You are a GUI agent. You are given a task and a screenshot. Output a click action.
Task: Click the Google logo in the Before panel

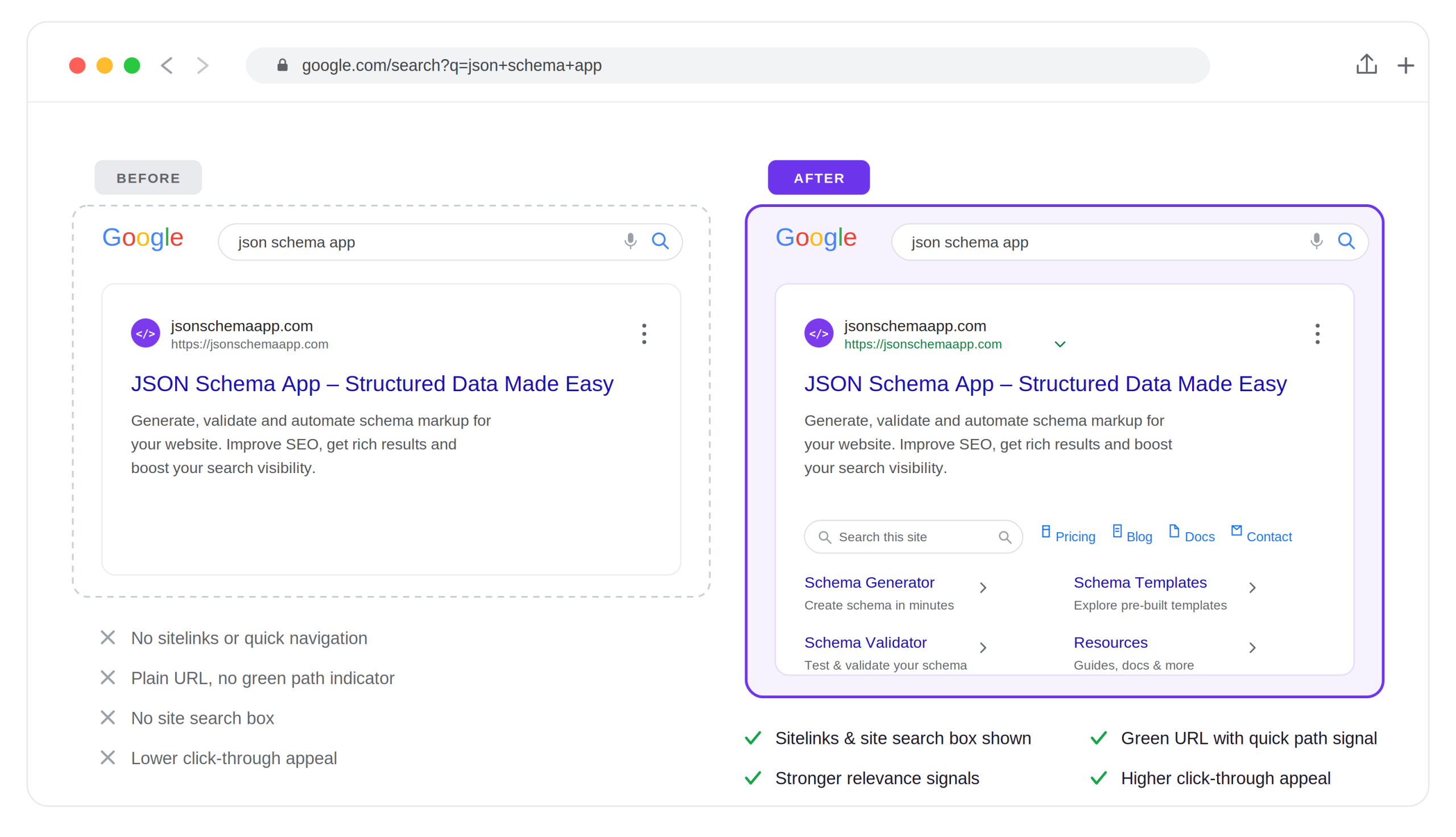143,238
